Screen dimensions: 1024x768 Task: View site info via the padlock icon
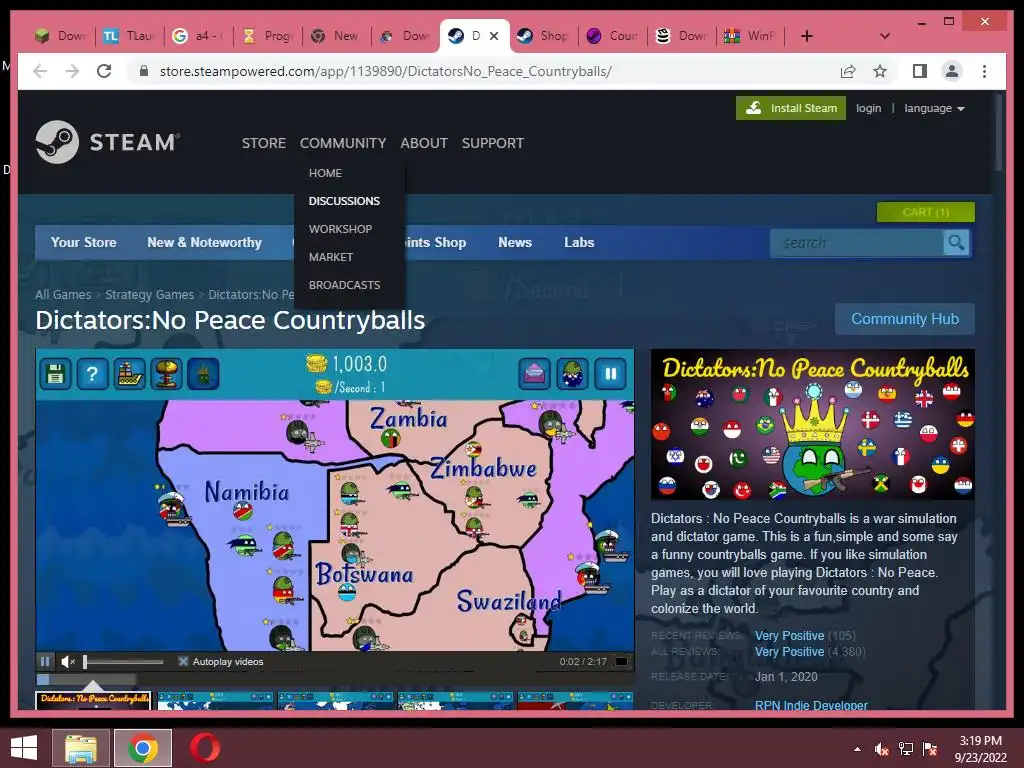point(144,71)
